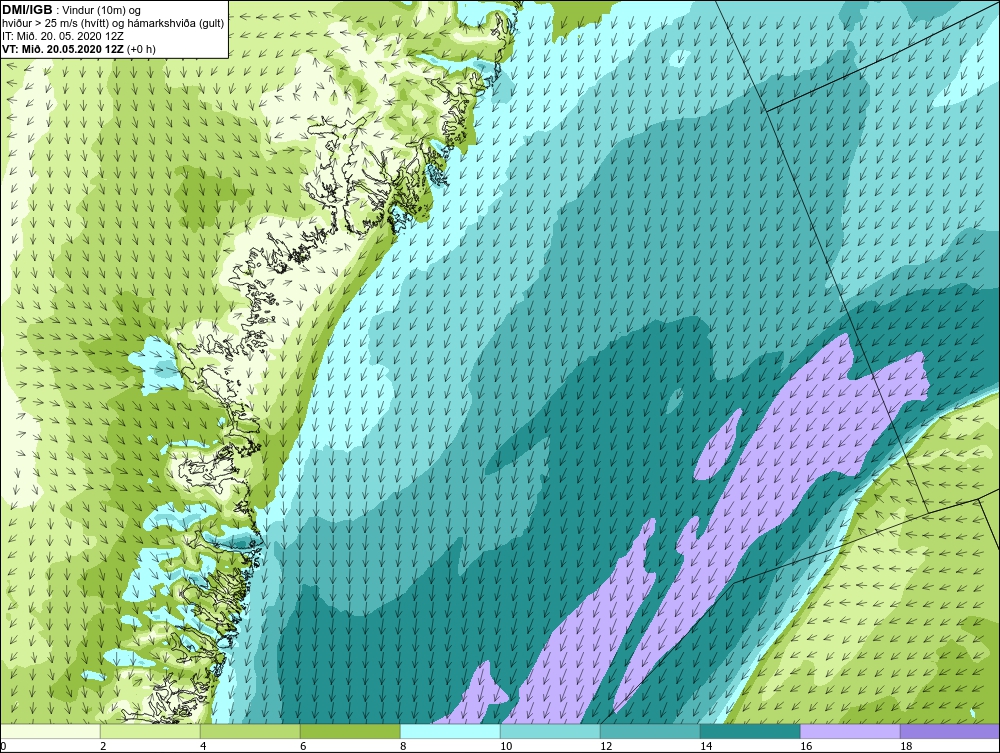The width and height of the screenshot is (1000, 753).
Task: Click the 'IT: Mið. 20. 05. 2020 12Z' line
Action: [62, 36]
